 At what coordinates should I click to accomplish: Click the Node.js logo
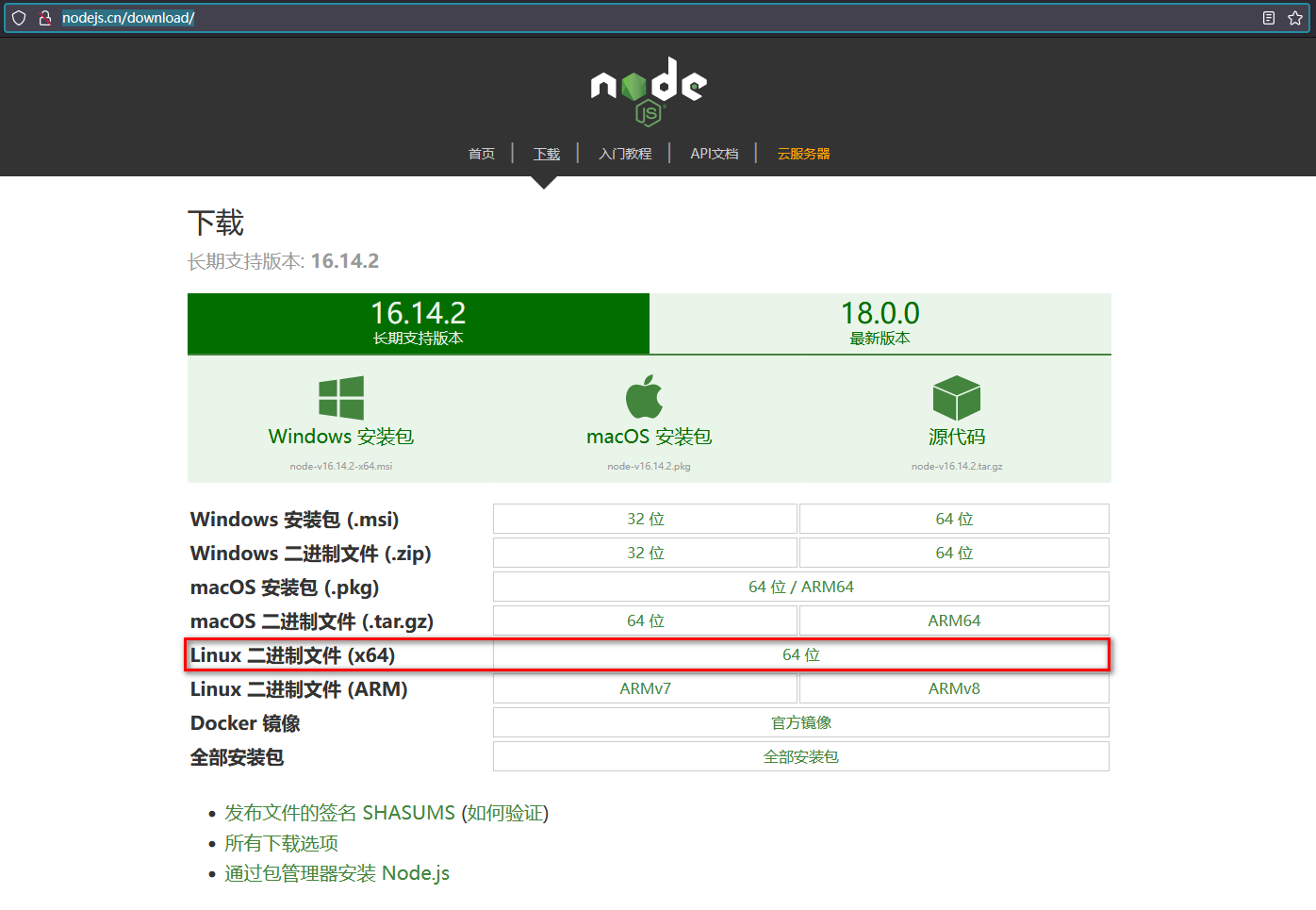(x=649, y=91)
